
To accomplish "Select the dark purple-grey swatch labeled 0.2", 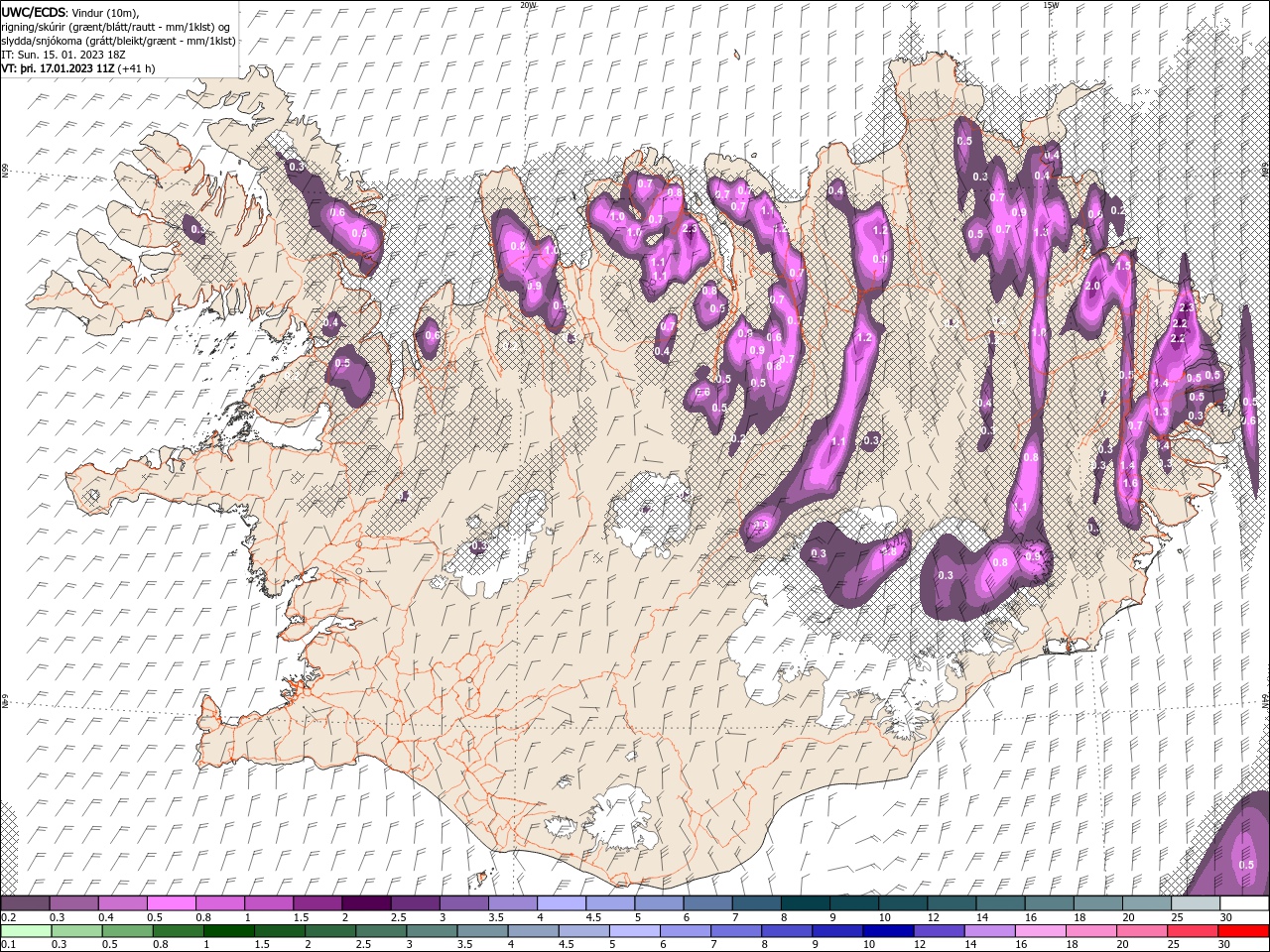I will (26, 903).
